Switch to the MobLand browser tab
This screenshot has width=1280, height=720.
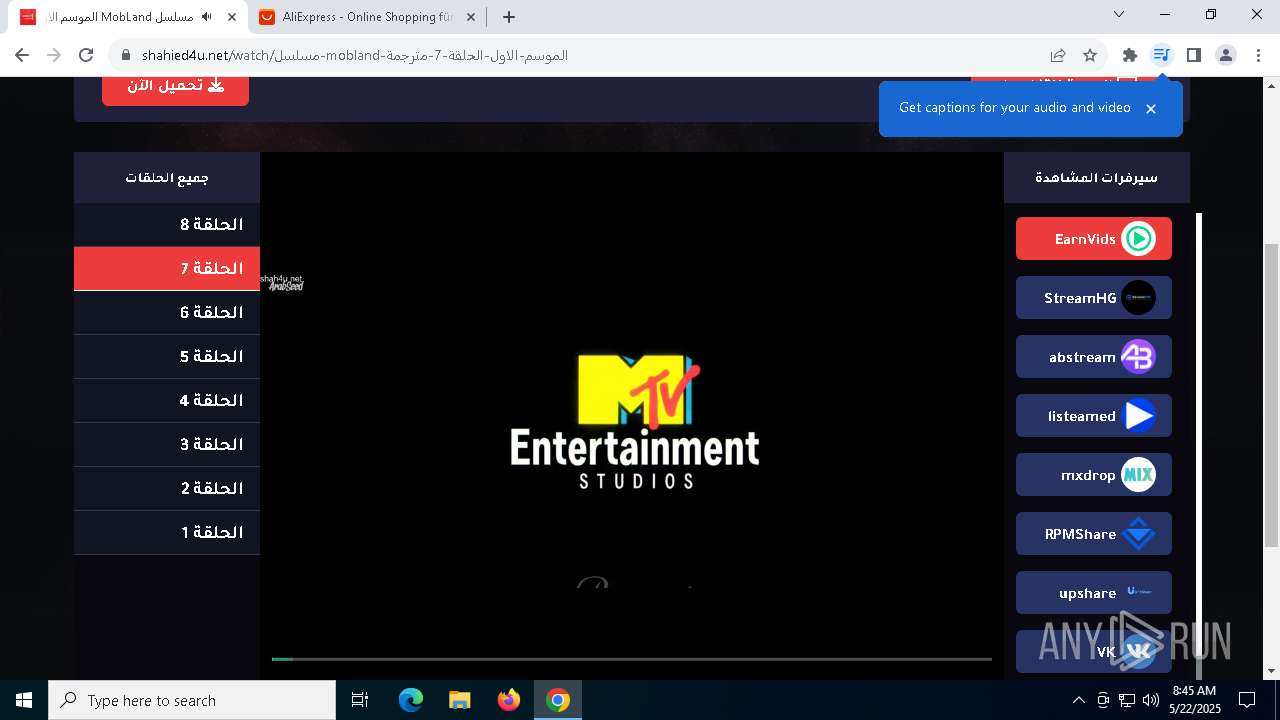tap(126, 17)
